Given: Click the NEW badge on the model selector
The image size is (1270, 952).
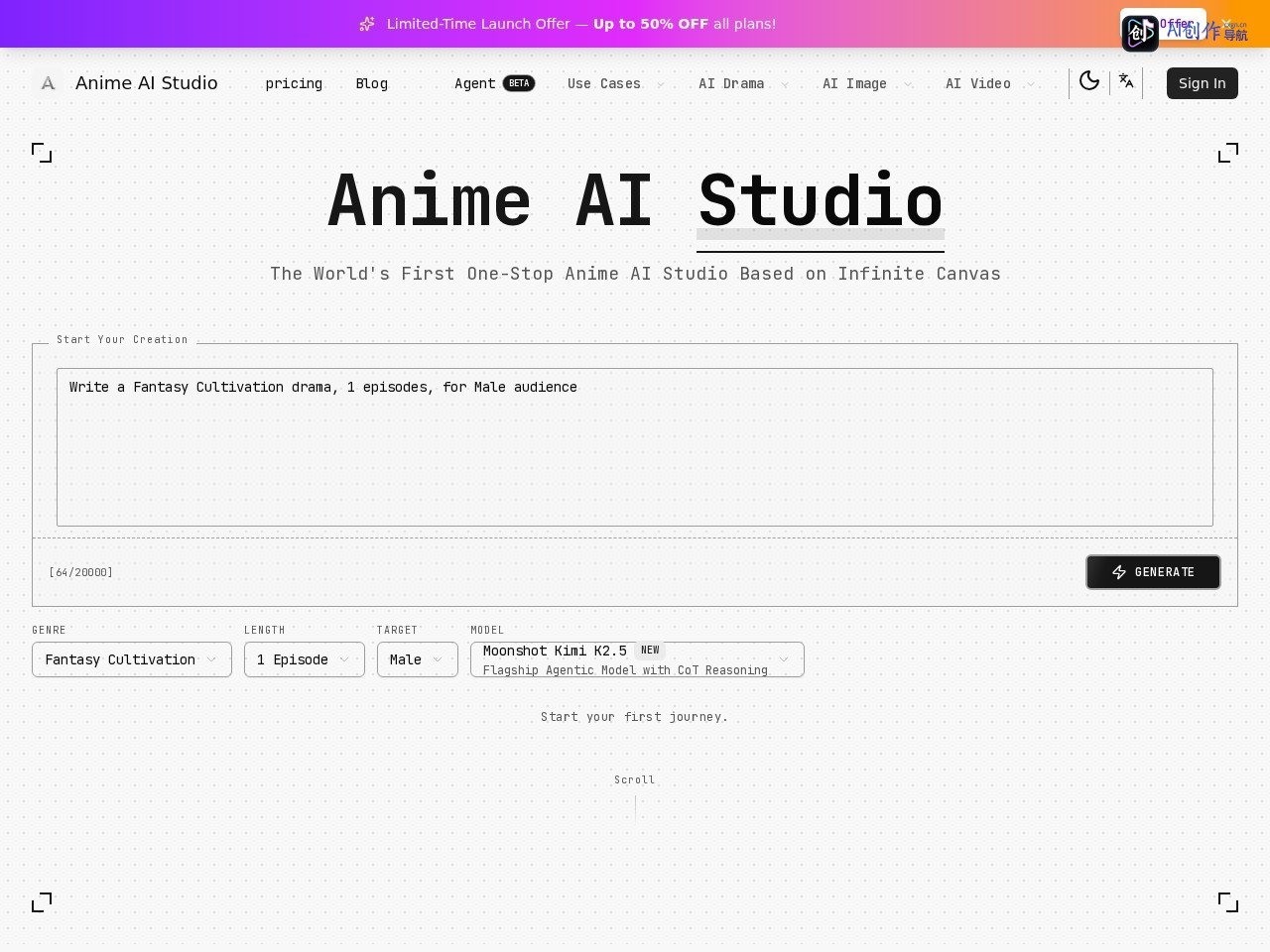Looking at the screenshot, I should point(650,651).
